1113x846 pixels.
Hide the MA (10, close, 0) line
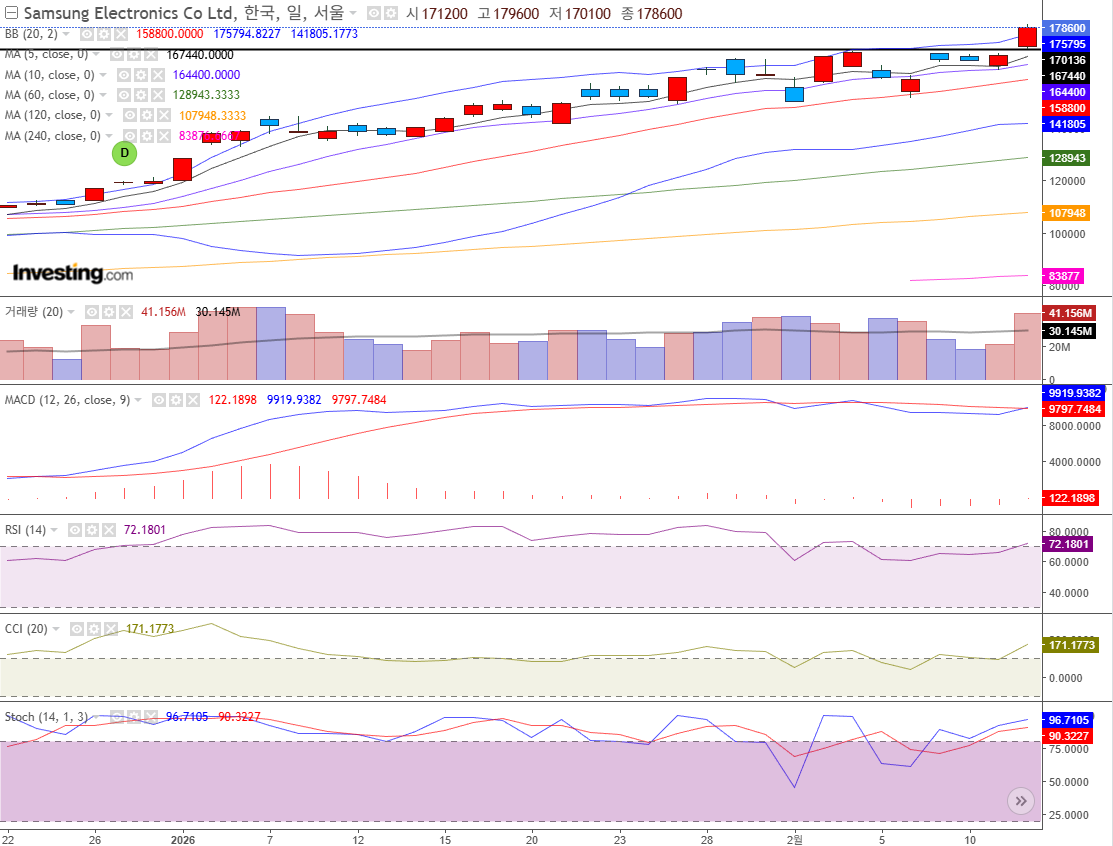124,75
